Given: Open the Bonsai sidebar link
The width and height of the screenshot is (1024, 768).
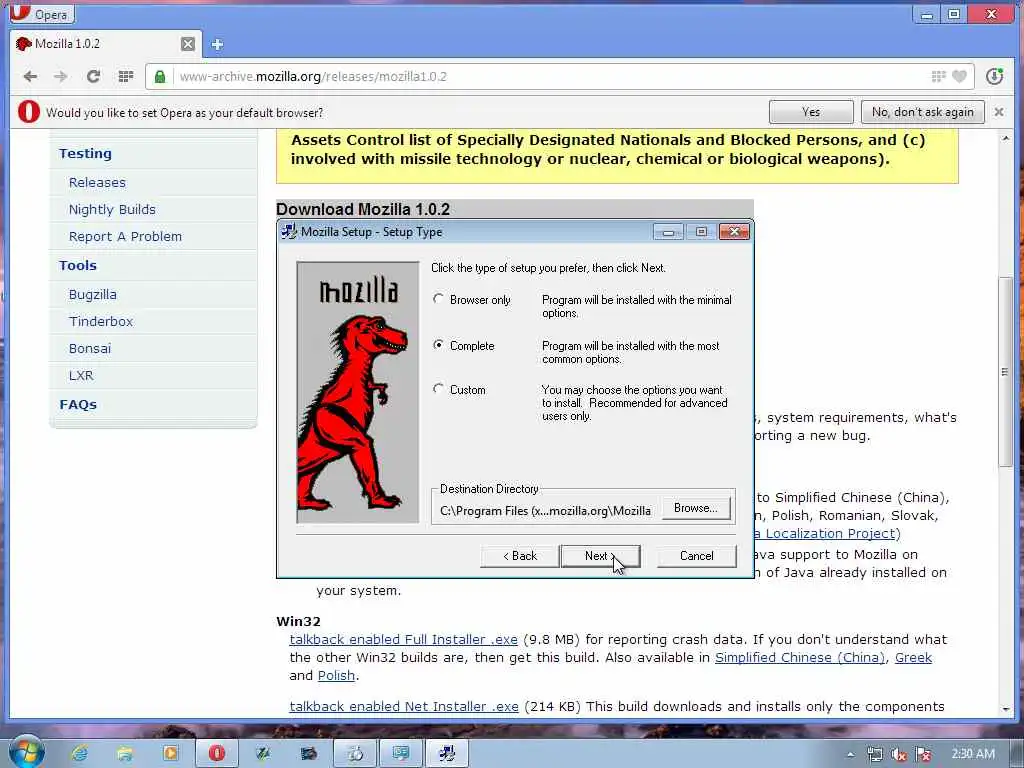Looking at the screenshot, I should click(x=89, y=348).
